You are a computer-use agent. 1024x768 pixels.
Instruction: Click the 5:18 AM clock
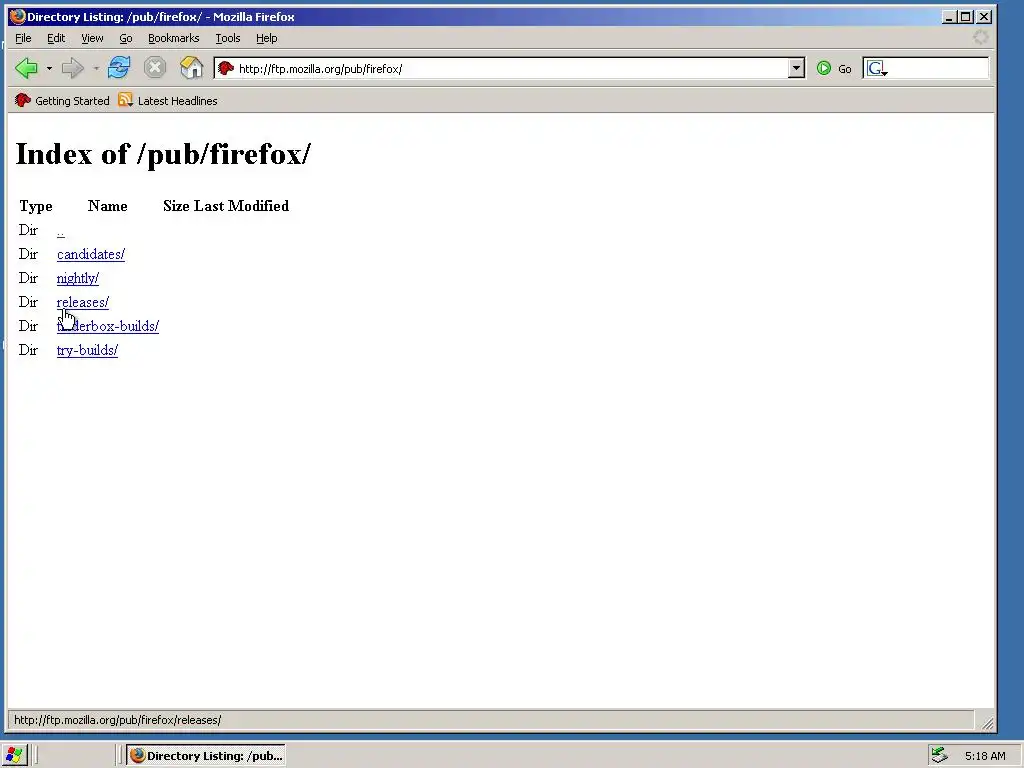coord(985,756)
